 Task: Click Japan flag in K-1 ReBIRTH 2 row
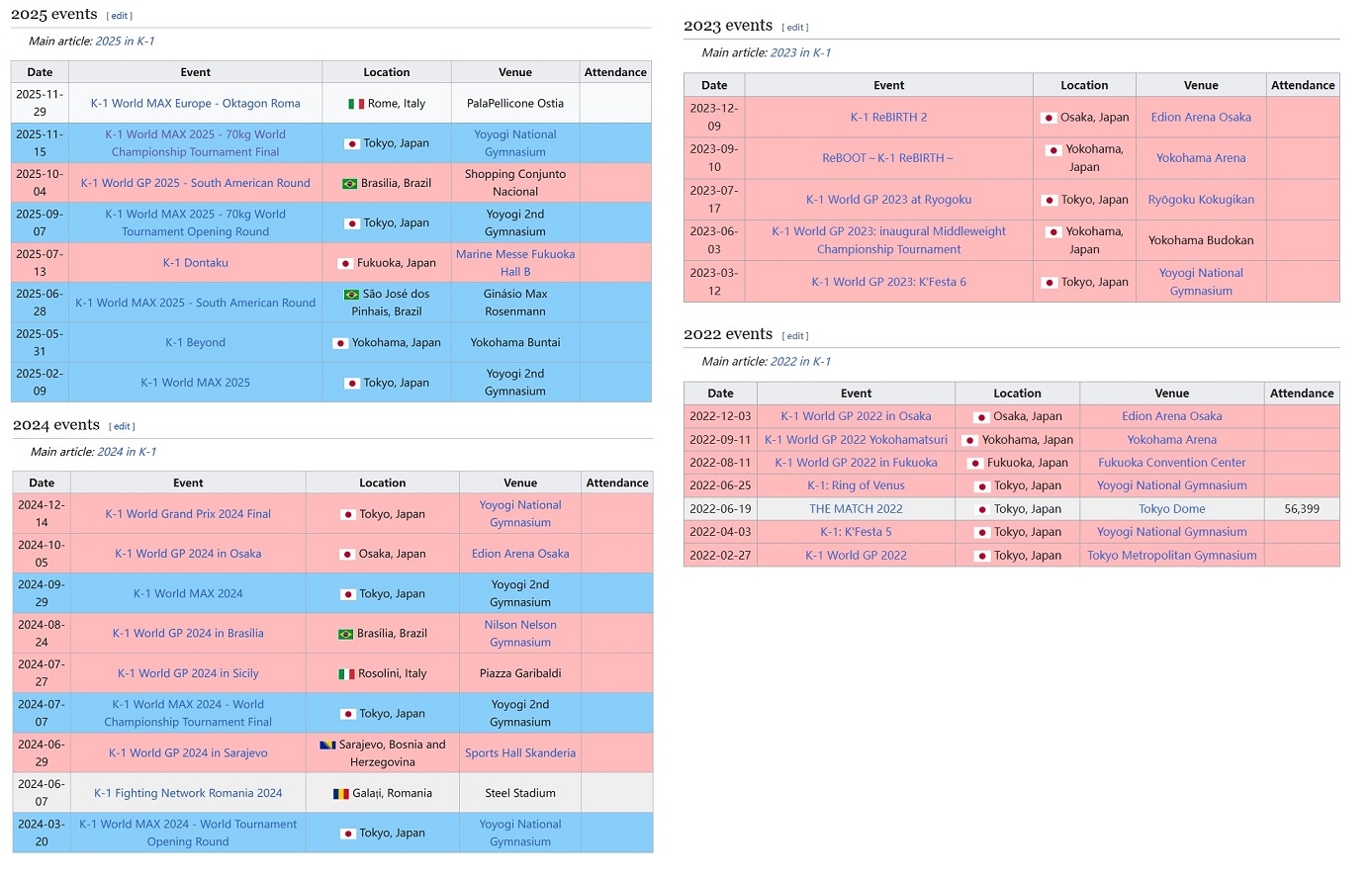tap(1049, 118)
